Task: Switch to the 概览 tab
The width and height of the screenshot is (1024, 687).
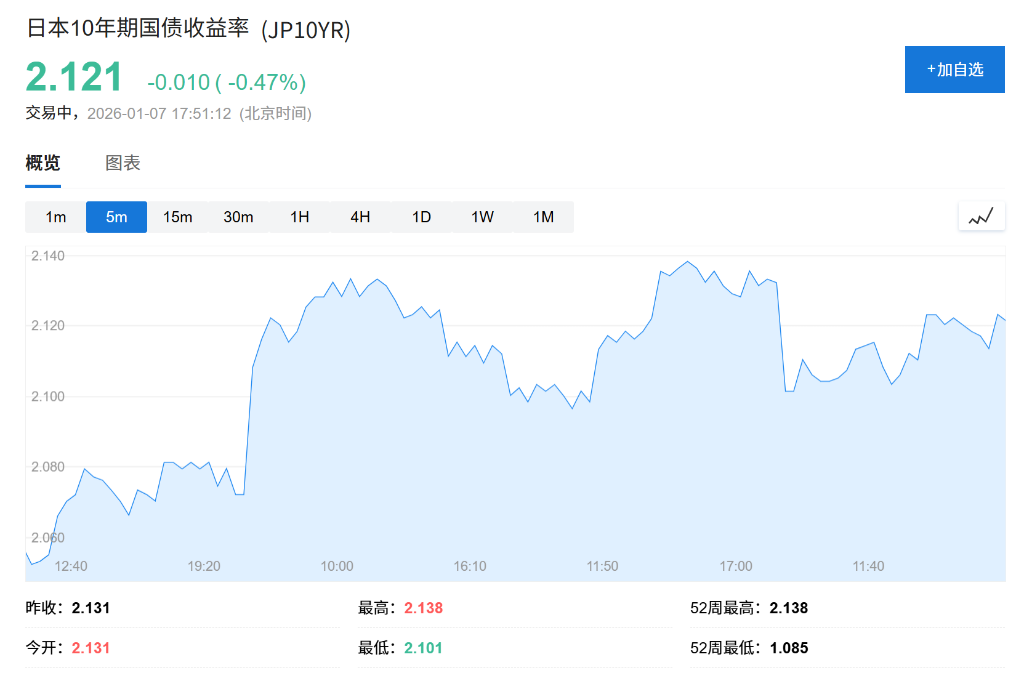Action: (x=43, y=163)
